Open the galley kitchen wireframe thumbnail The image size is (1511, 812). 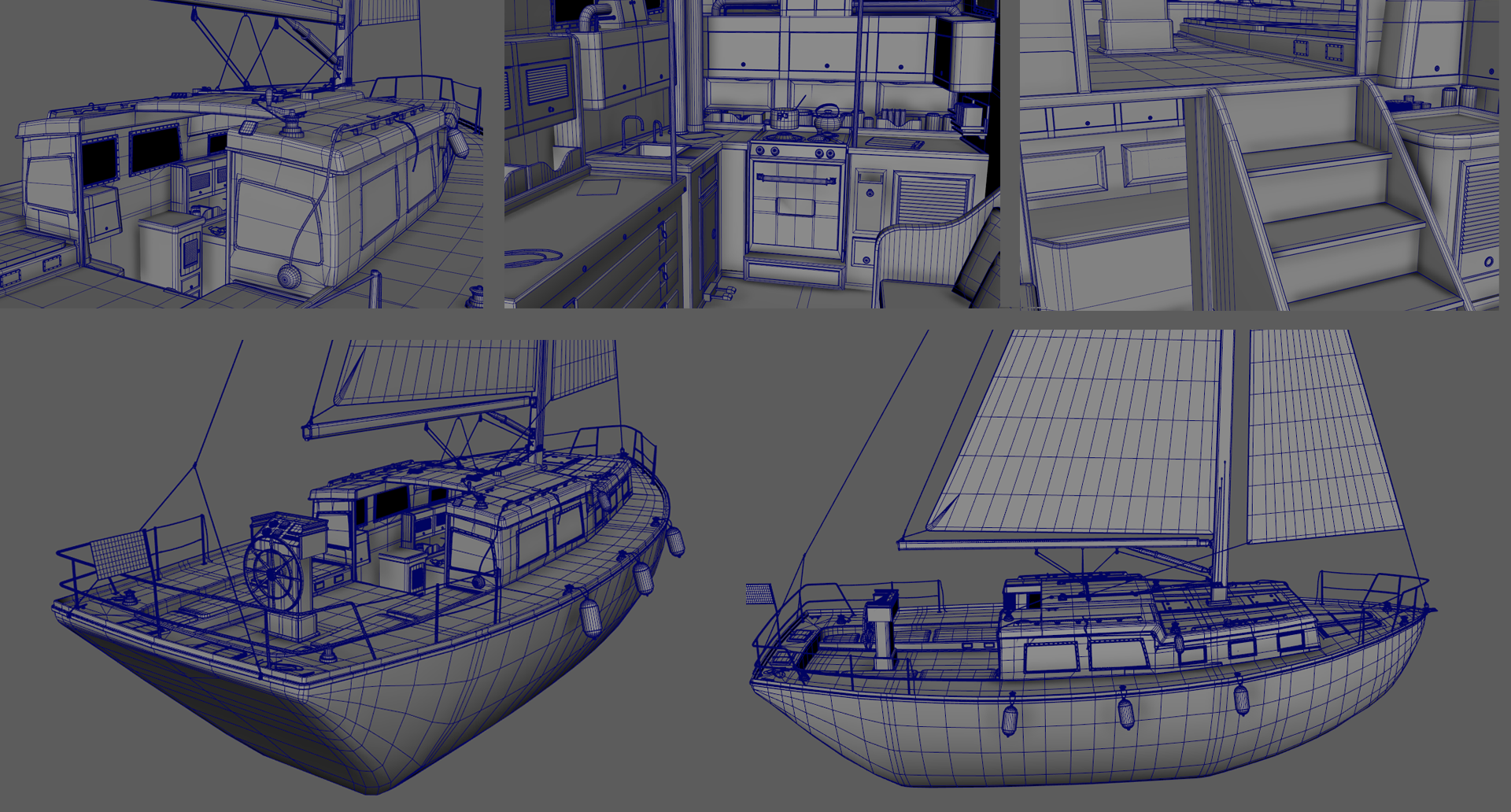752,154
